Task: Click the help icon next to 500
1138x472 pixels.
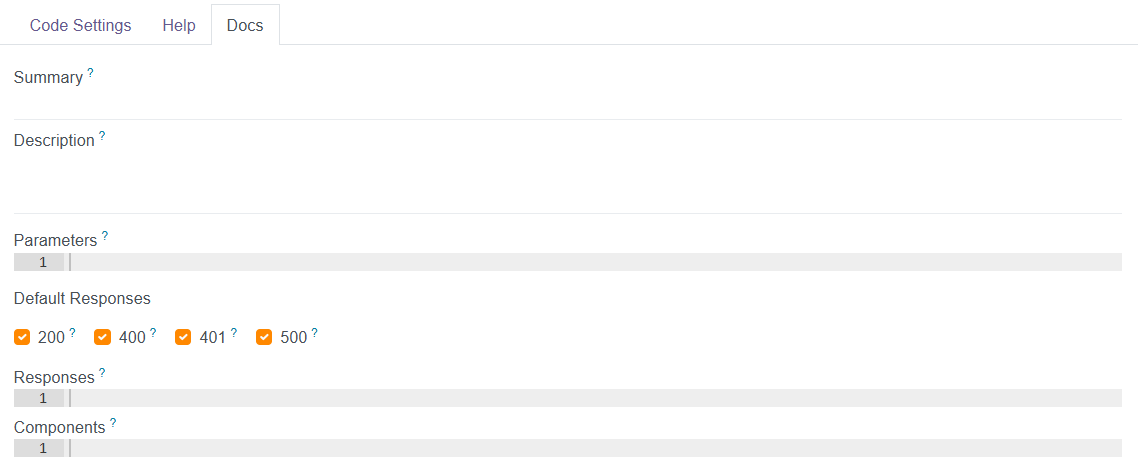Action: [x=314, y=333]
